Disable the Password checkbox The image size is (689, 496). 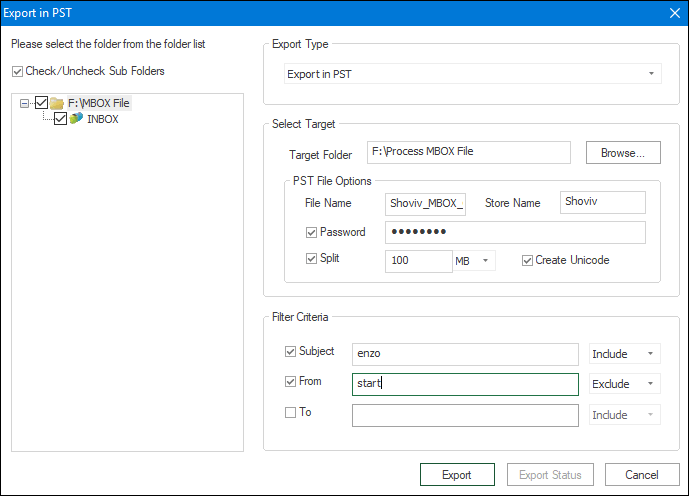311,232
